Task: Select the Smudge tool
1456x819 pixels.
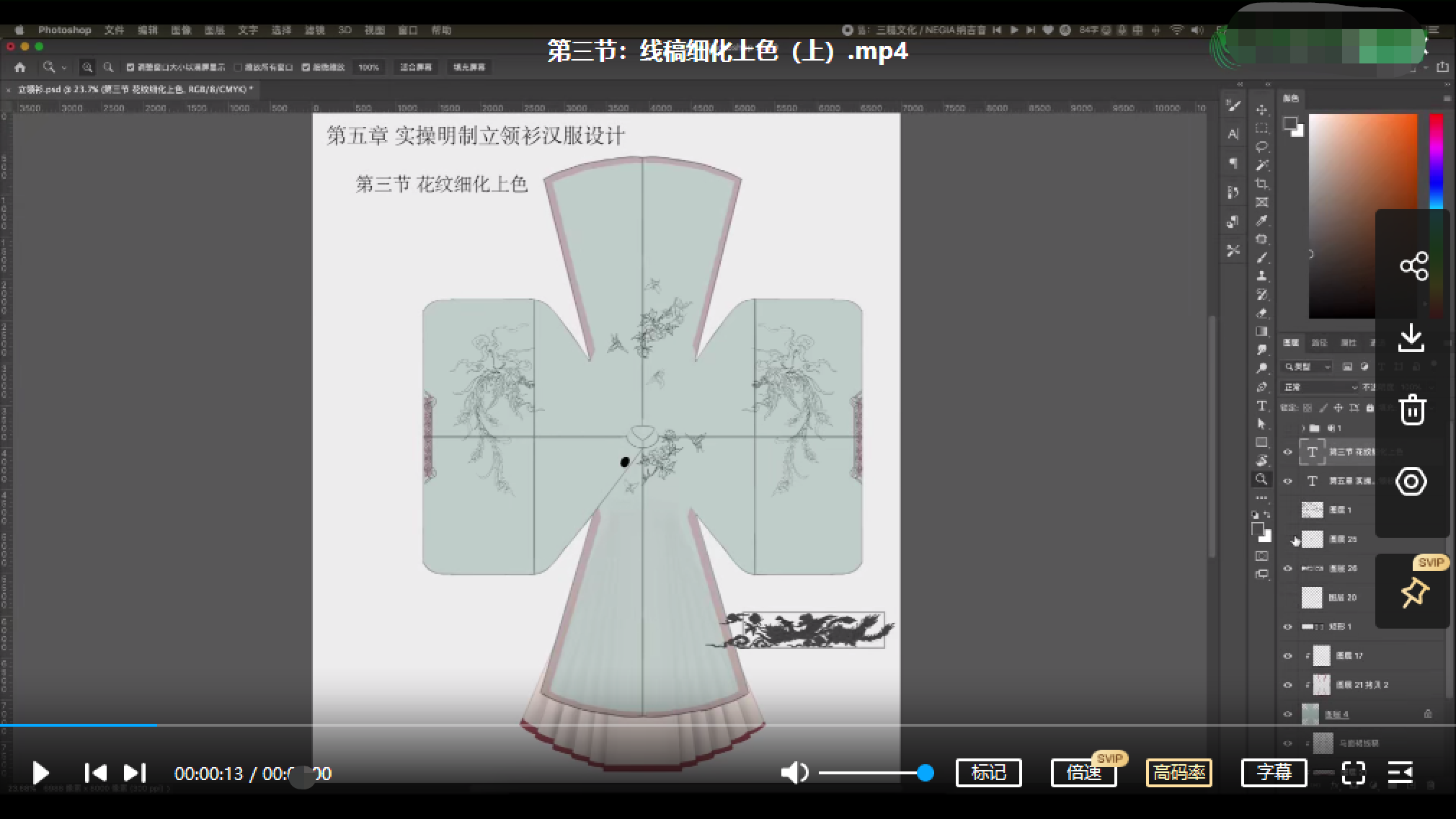Action: [x=1261, y=350]
